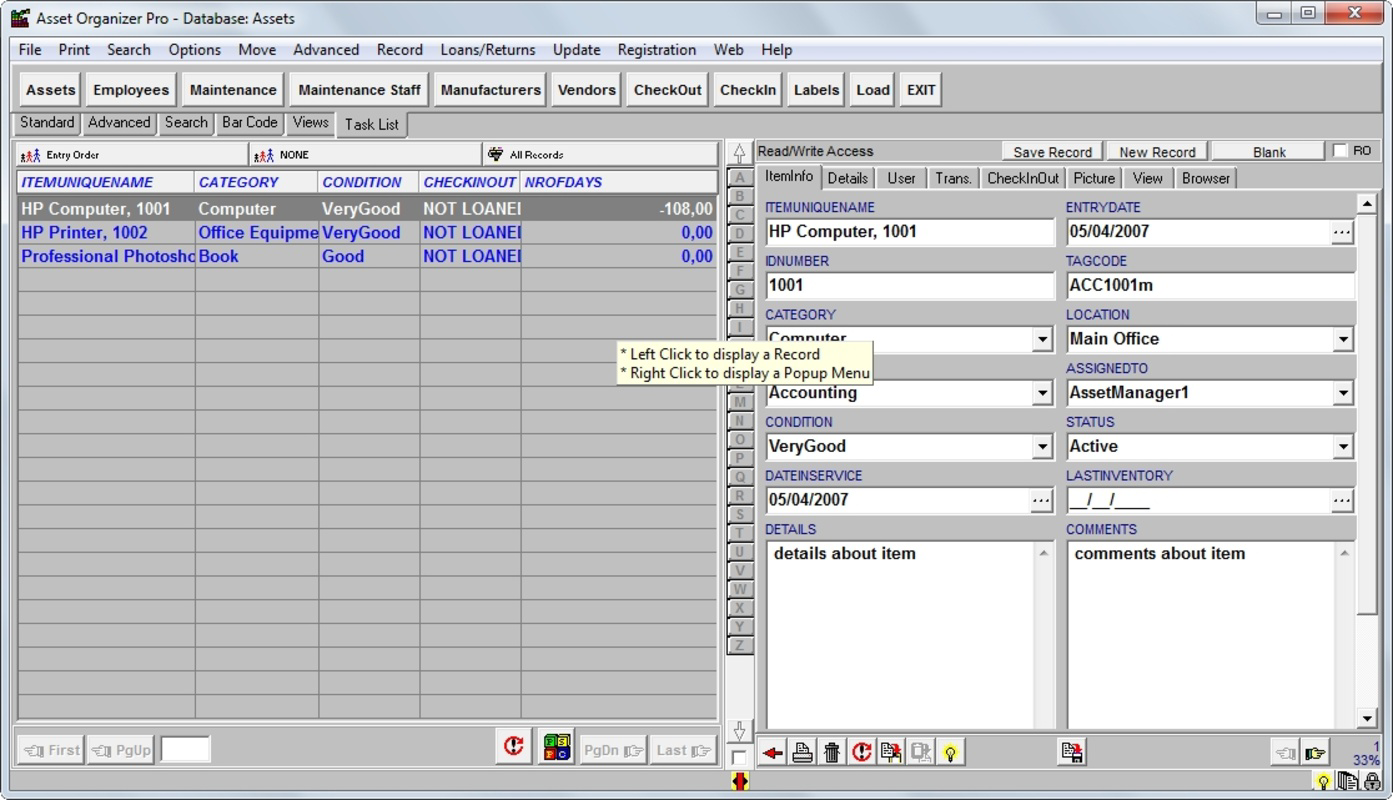Click the up arrow above alphabet strip

pyautogui.click(x=739, y=153)
